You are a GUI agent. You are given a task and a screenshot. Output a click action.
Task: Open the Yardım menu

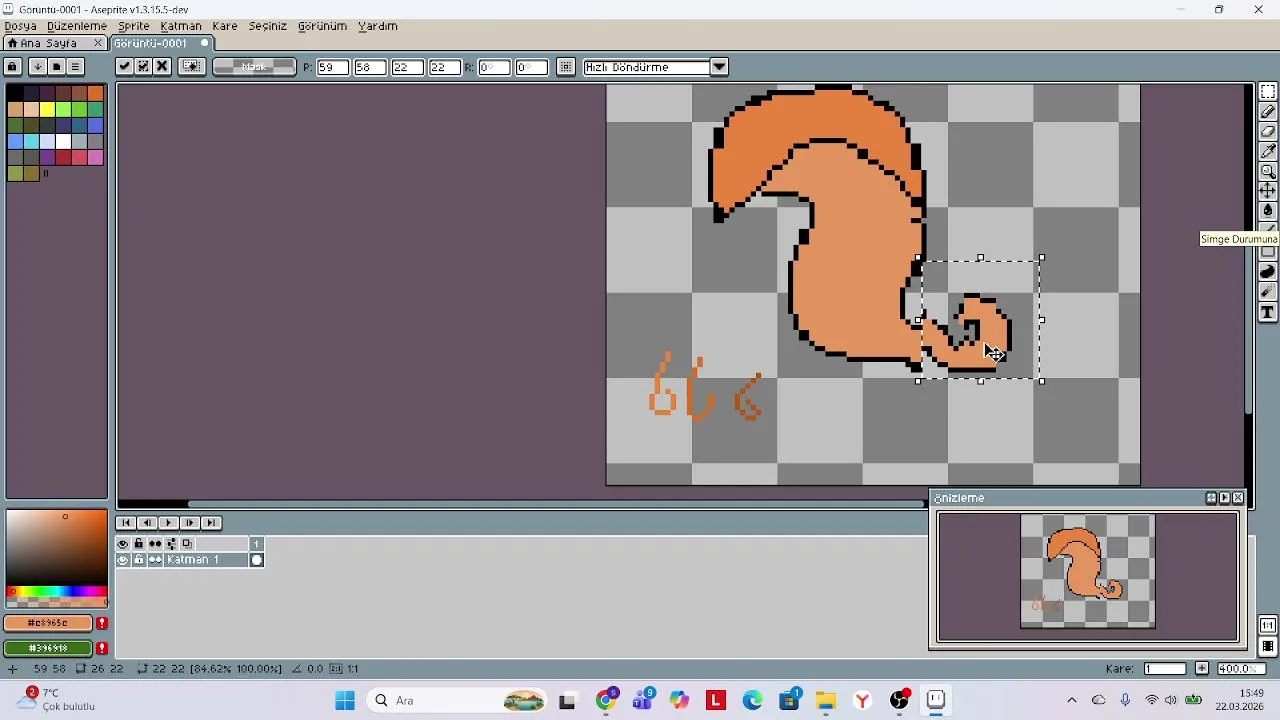(378, 26)
